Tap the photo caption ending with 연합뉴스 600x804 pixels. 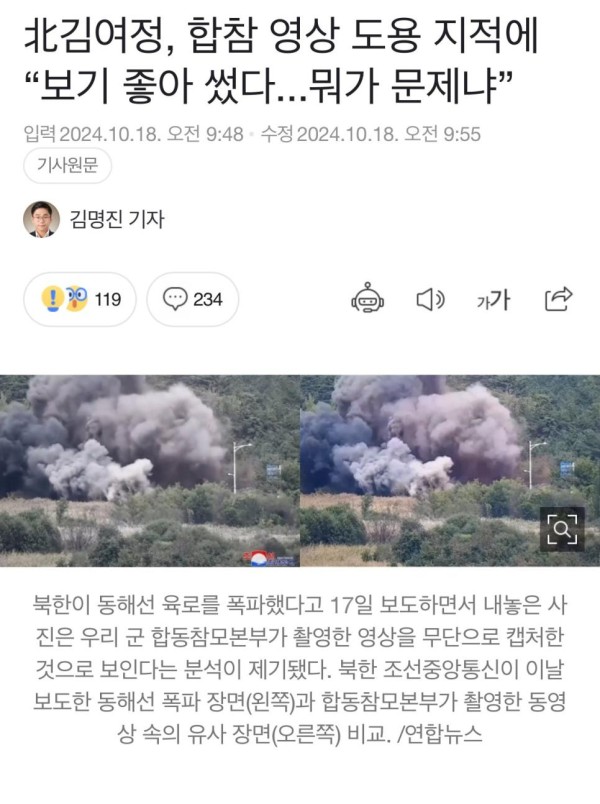(300, 670)
